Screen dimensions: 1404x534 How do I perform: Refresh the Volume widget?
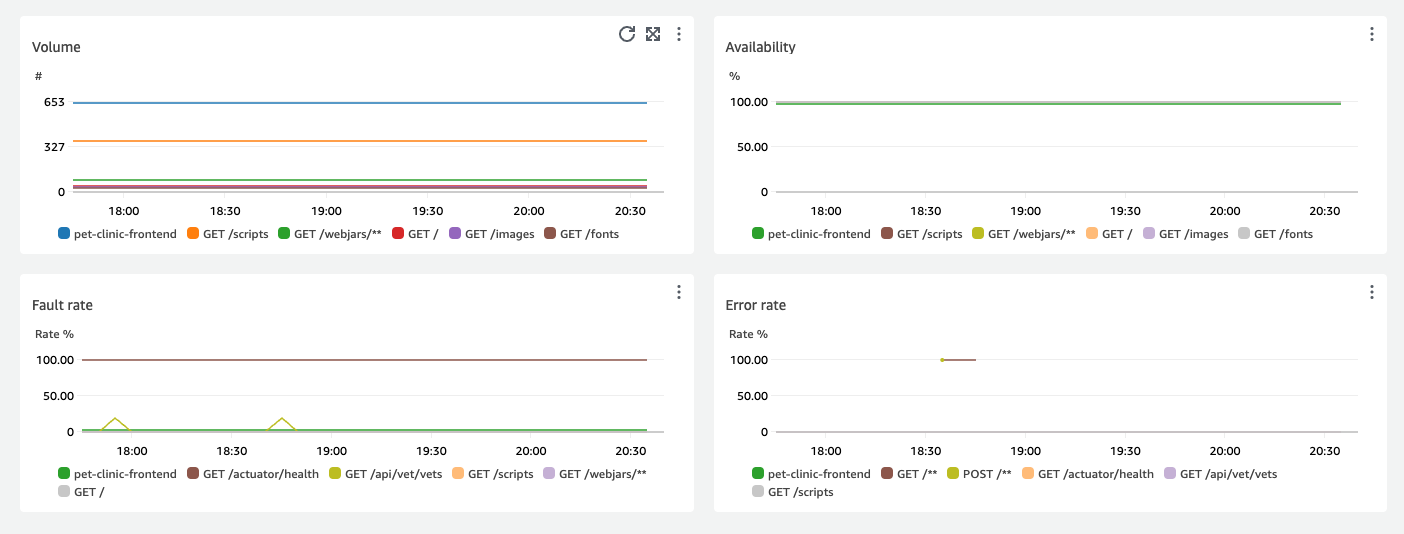point(627,34)
